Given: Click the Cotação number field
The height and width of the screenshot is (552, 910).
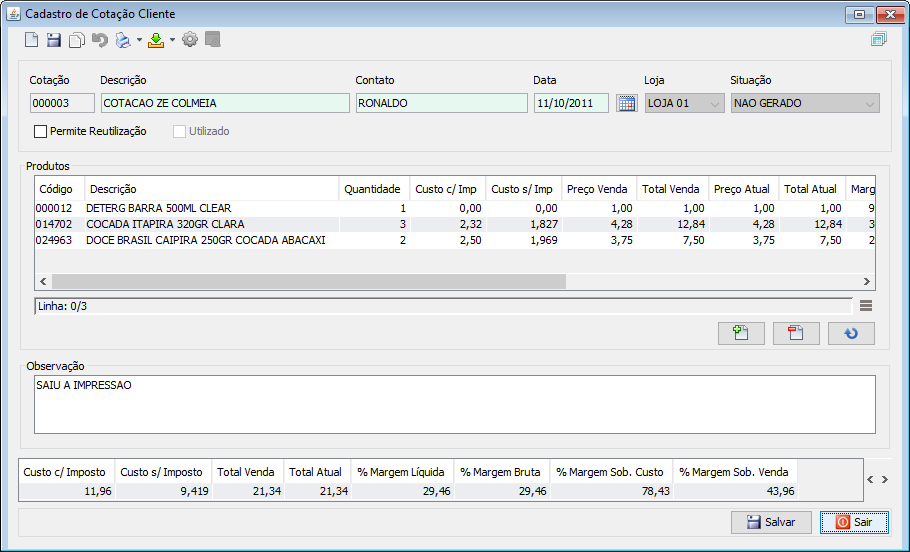Looking at the screenshot, I should click(62, 103).
